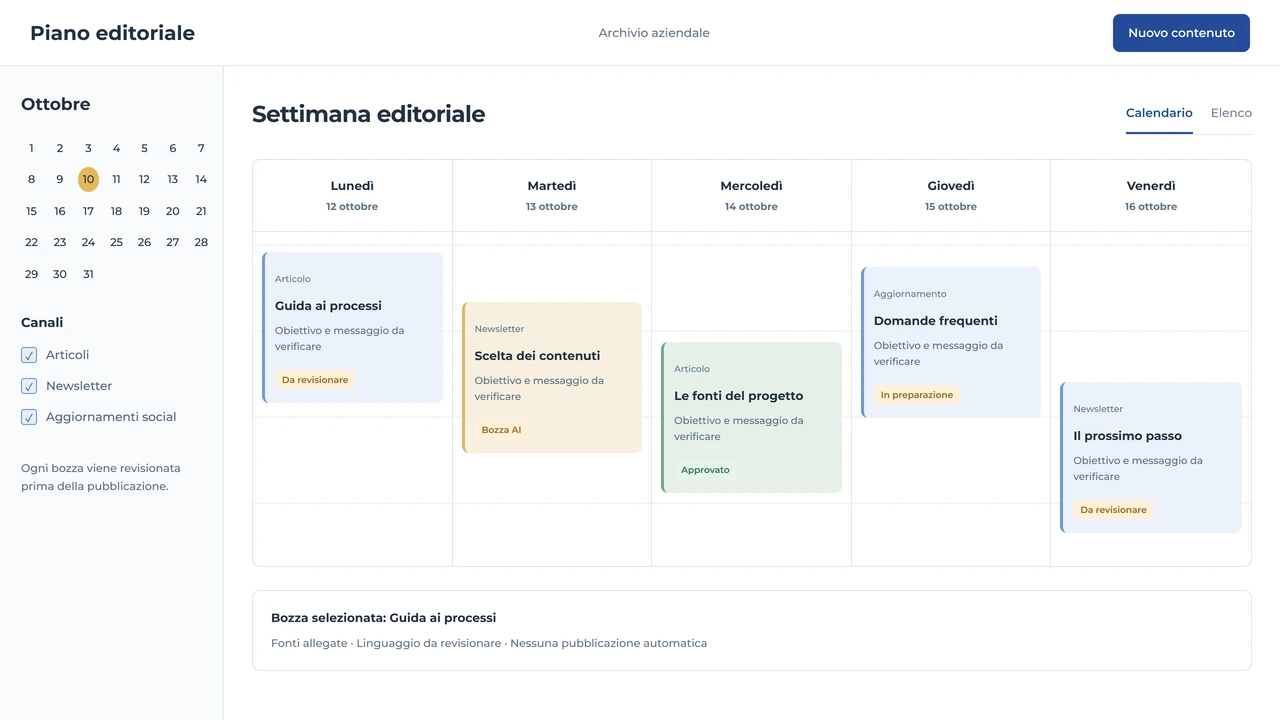Select day 31 in the mini calendar

click(x=88, y=274)
